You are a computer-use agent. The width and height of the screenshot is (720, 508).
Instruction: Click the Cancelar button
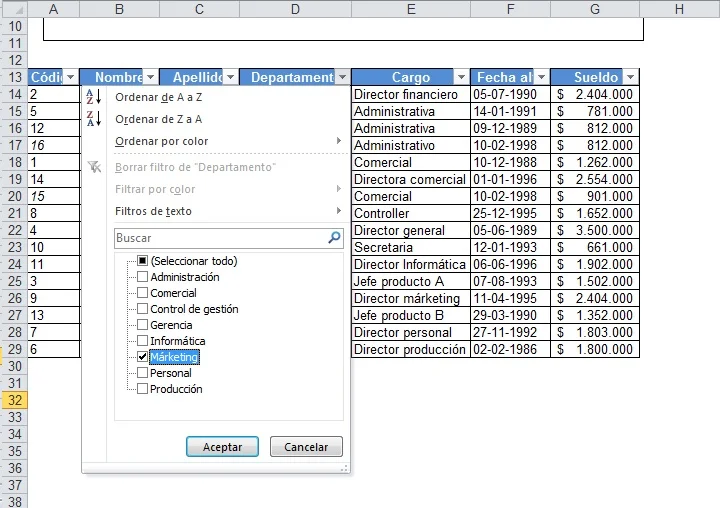tap(306, 446)
